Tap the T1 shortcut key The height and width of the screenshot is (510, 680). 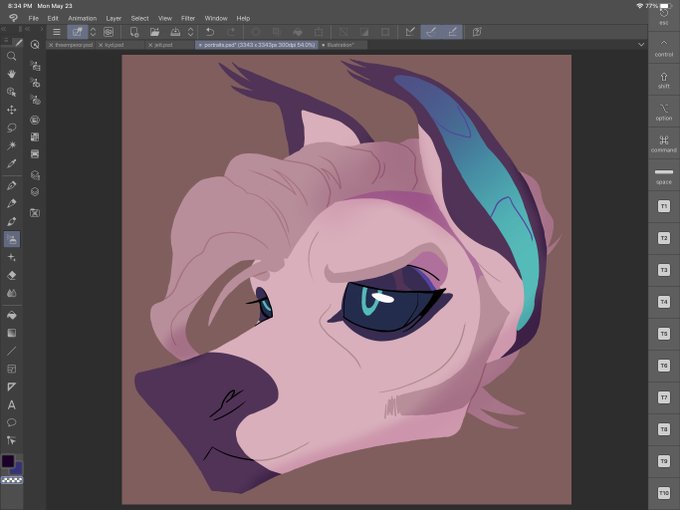pyautogui.click(x=664, y=206)
